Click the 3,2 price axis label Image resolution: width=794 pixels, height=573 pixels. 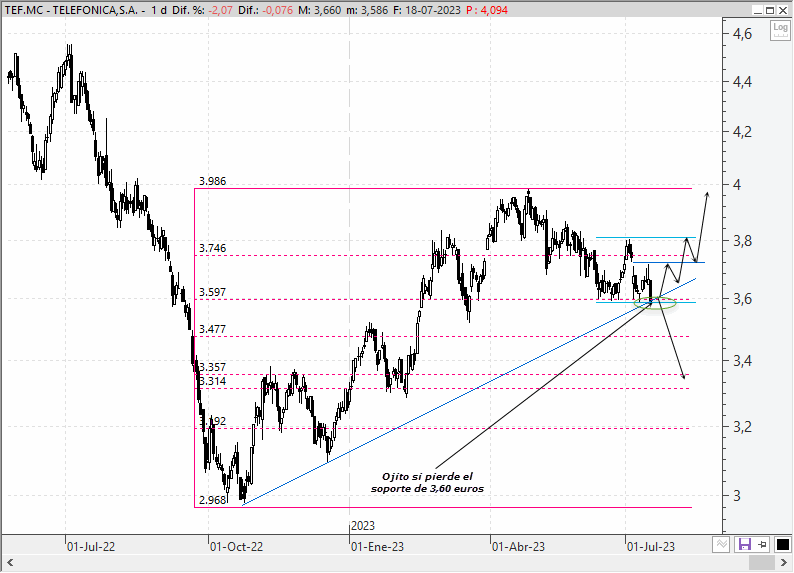tap(743, 427)
